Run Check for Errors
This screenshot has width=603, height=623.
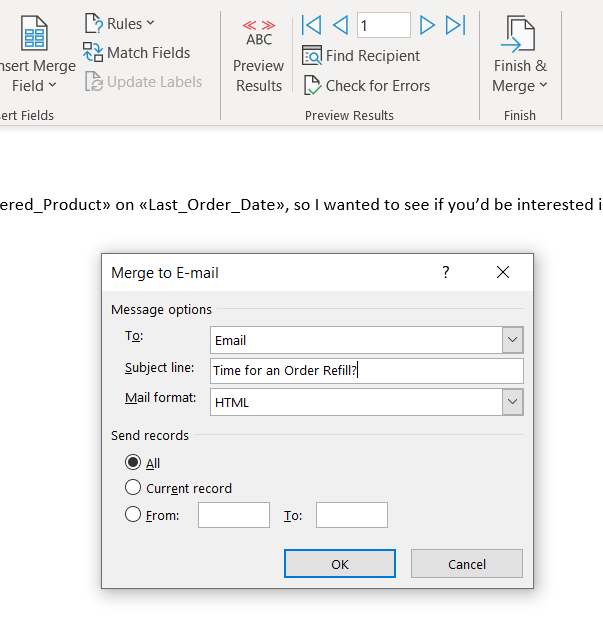tap(366, 86)
